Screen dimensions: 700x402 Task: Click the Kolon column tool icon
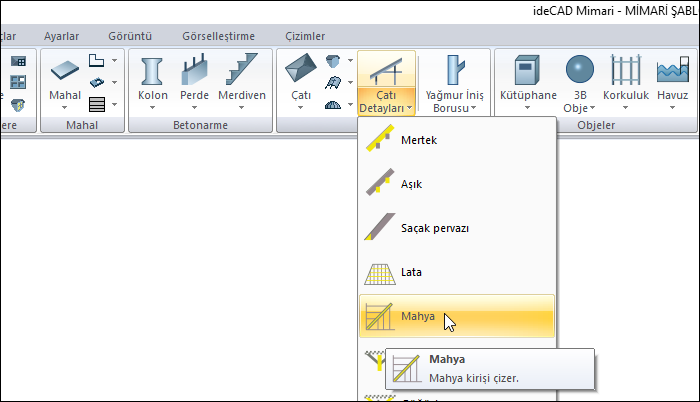152,71
